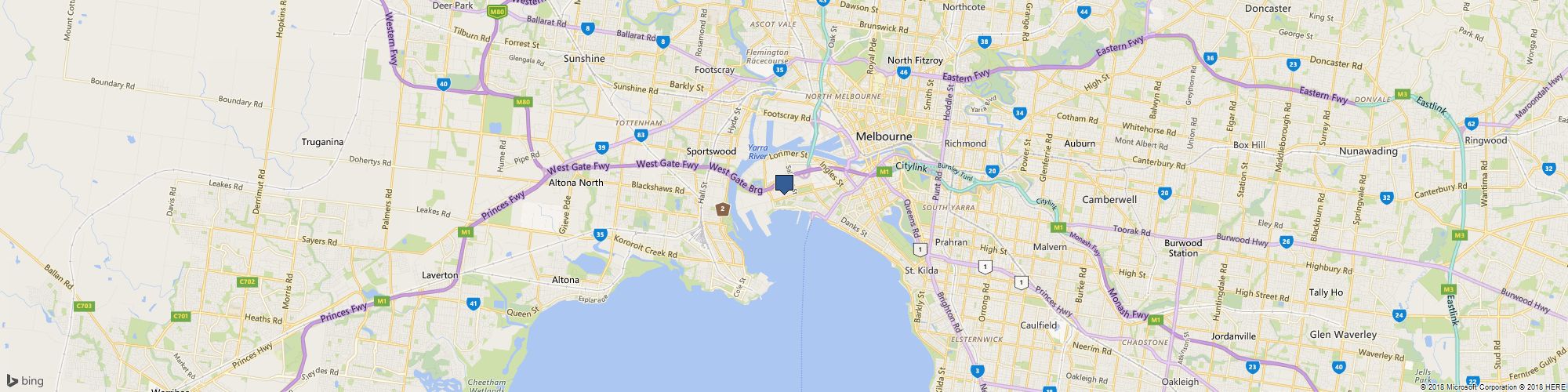
Task: Select the route 39 highway shield
Action: (601, 147)
